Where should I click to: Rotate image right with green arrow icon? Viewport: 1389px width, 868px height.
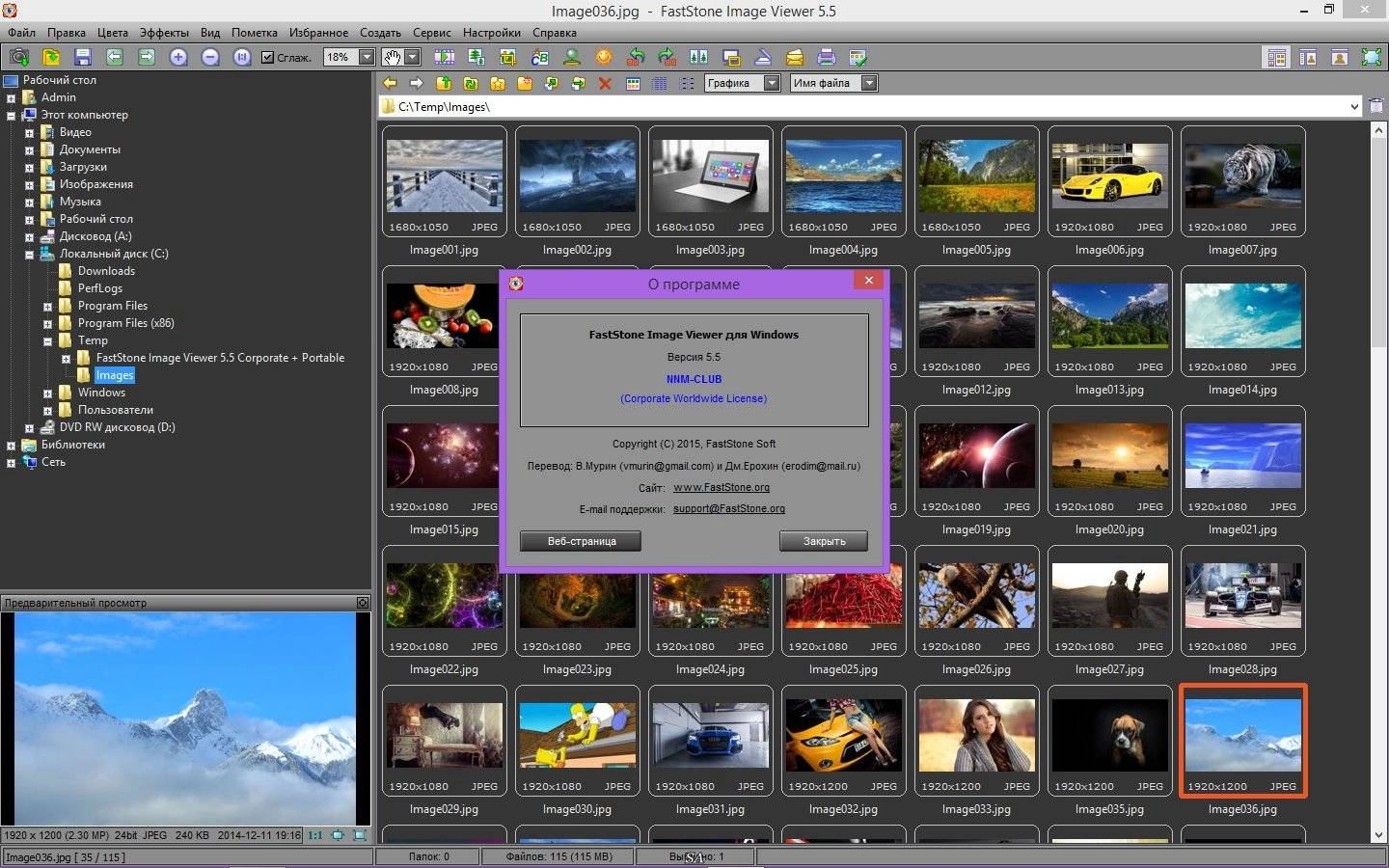tap(667, 57)
